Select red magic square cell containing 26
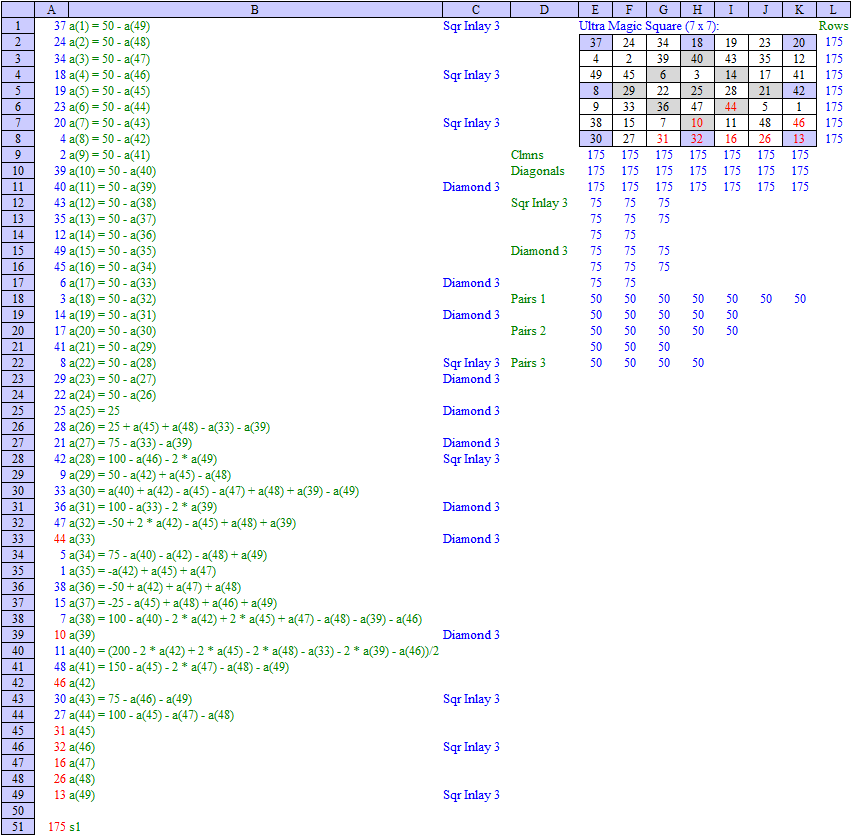This screenshot has height=835, width=852. (x=765, y=139)
